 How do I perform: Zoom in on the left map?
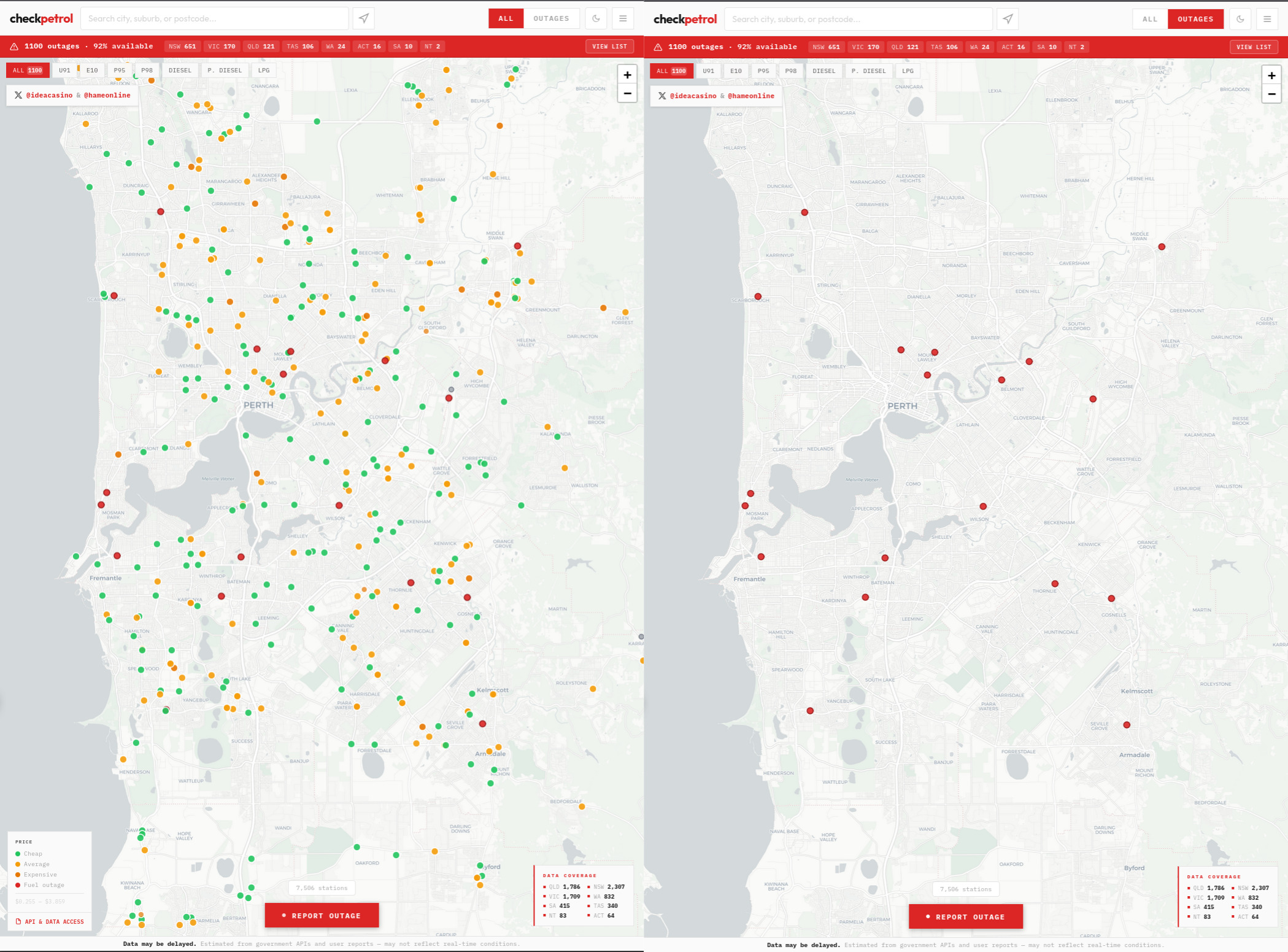tap(627, 75)
